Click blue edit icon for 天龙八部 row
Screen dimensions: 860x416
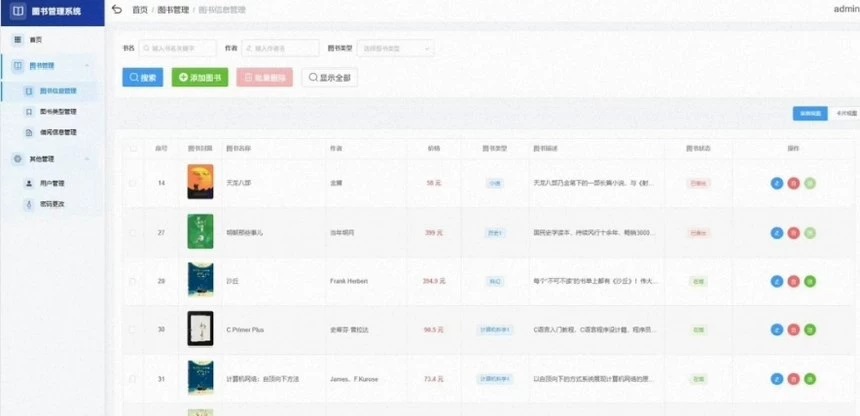(x=777, y=183)
